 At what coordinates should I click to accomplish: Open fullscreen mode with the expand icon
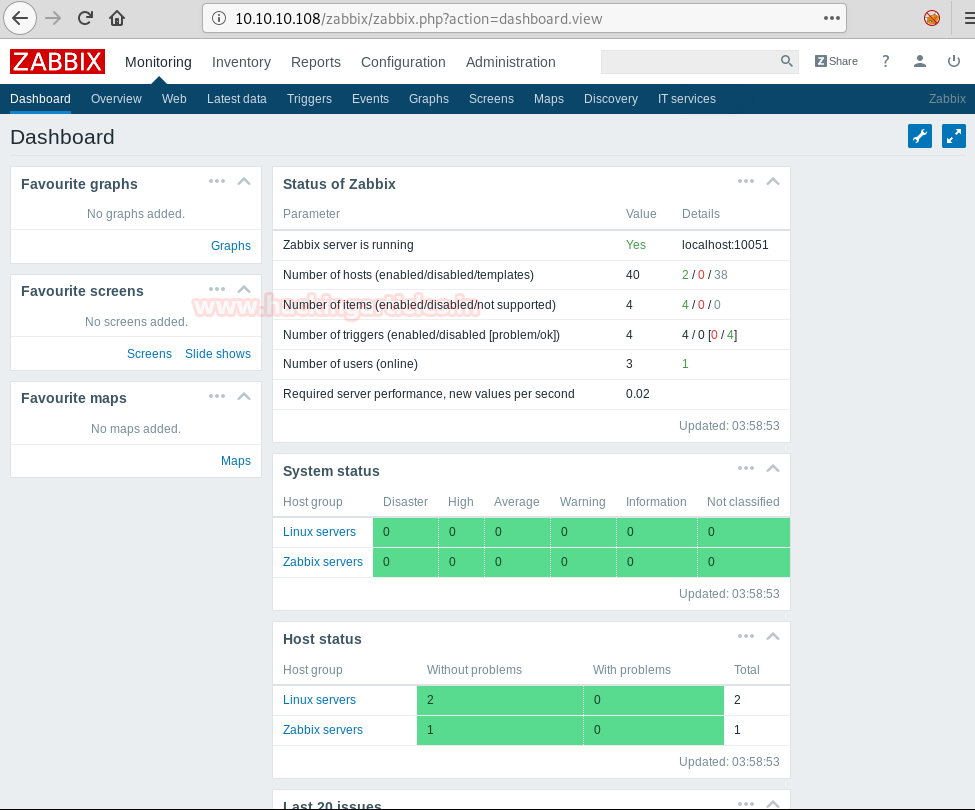point(953,136)
